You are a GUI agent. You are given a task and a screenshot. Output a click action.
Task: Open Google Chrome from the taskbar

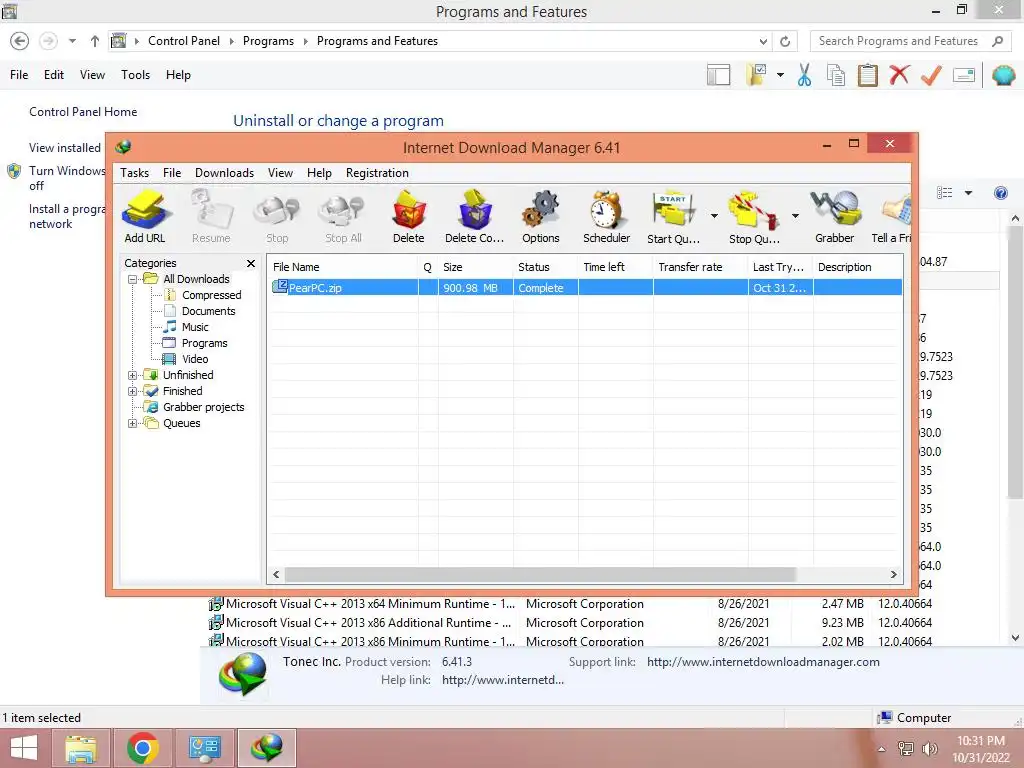click(143, 748)
